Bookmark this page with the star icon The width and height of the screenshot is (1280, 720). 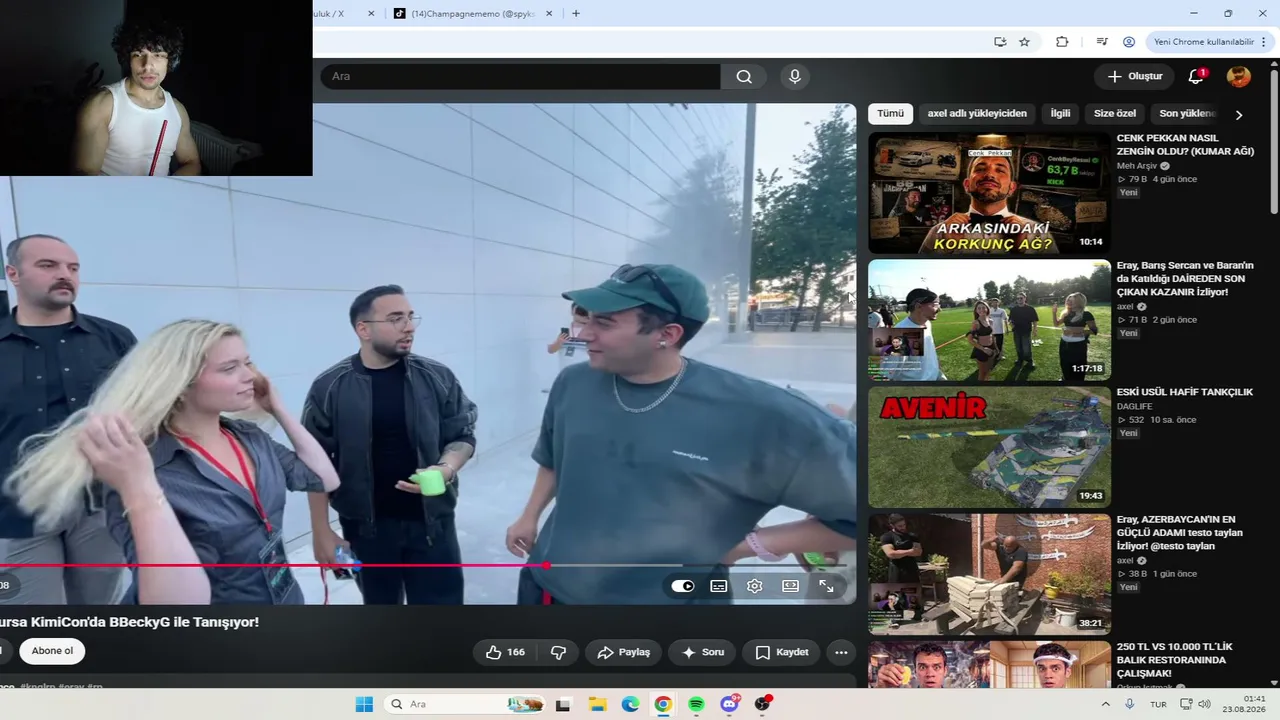pos(1024,42)
